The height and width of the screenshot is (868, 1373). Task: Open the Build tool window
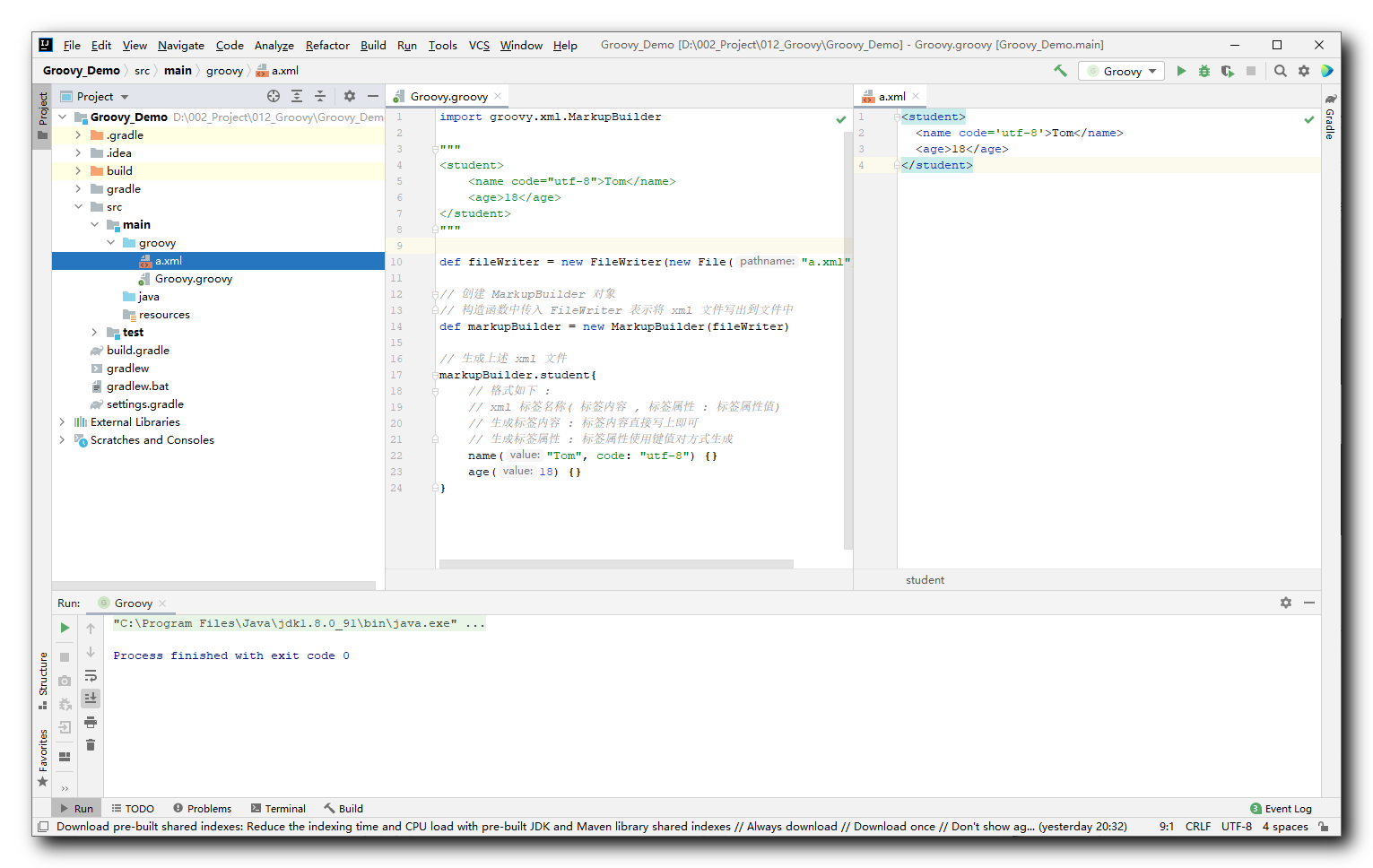pyautogui.click(x=343, y=809)
